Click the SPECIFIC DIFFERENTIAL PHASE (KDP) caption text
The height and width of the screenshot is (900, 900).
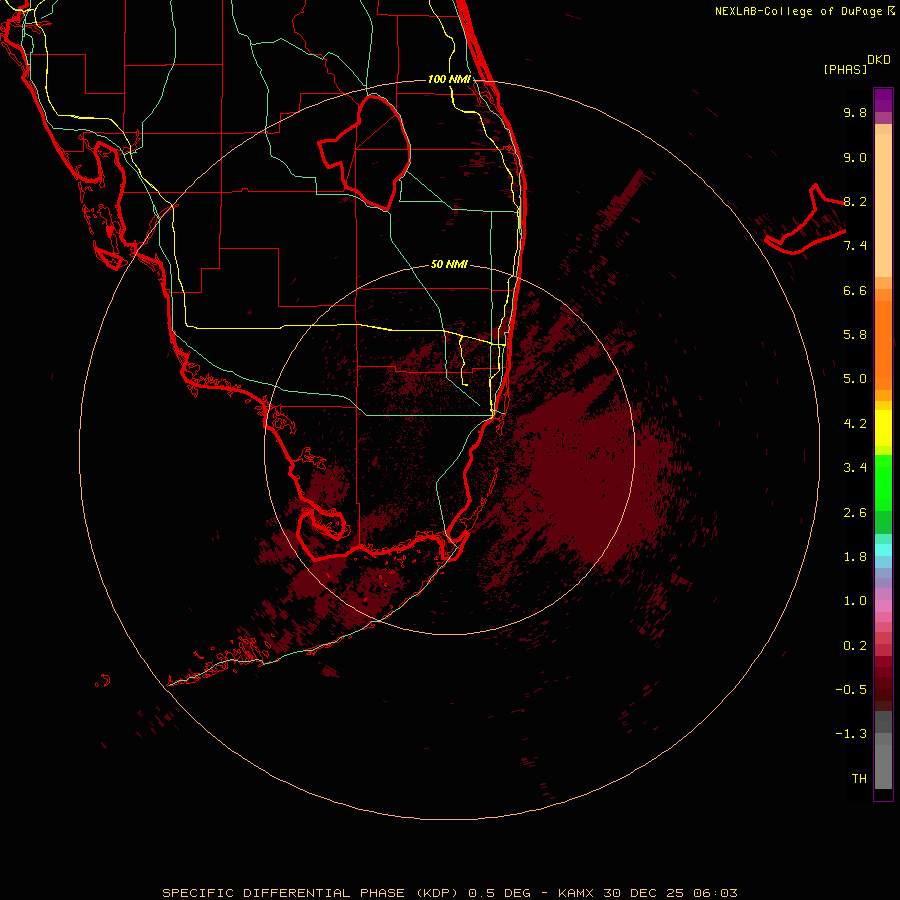pos(310,893)
